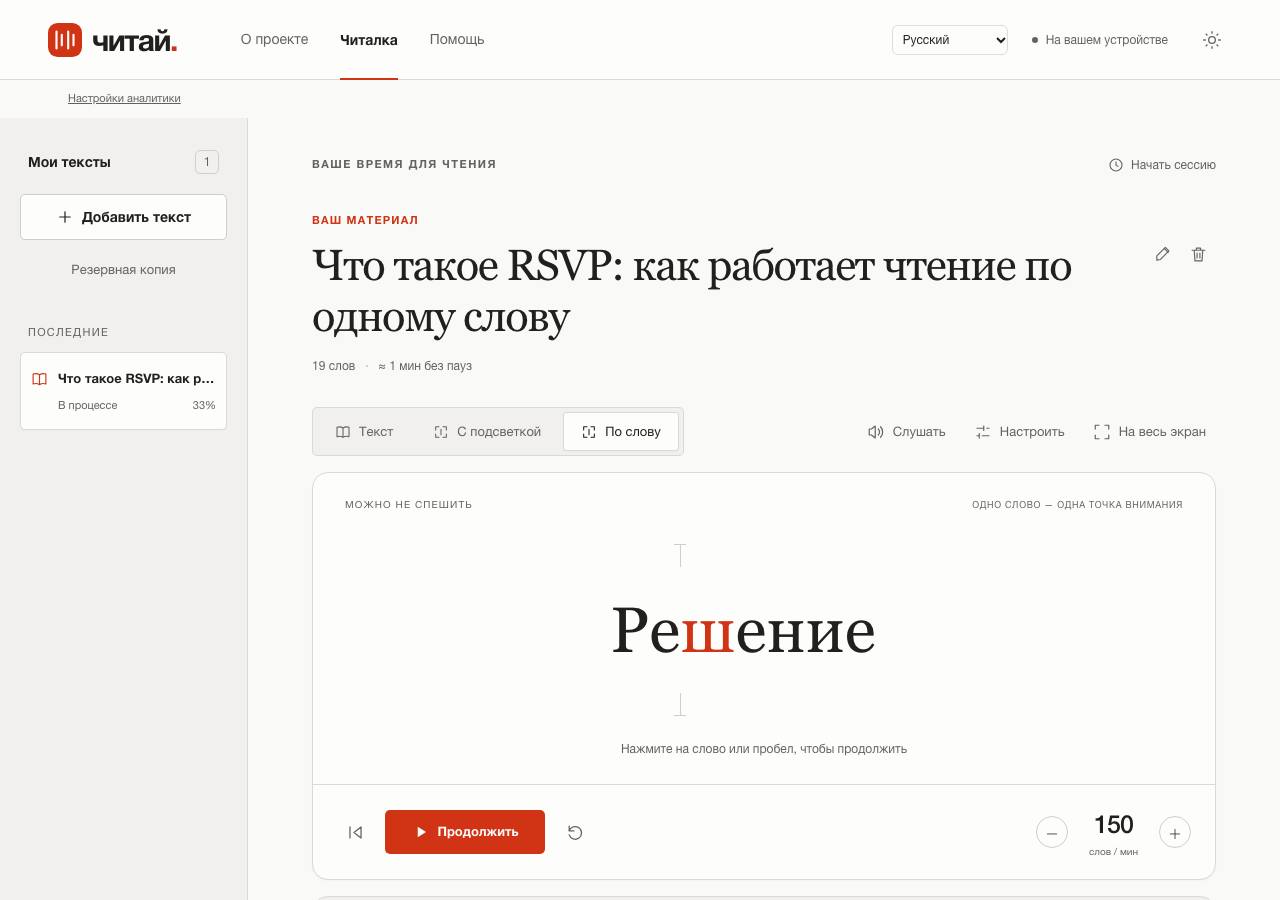
Task: Click the Мои тексты heading
Action: point(70,162)
